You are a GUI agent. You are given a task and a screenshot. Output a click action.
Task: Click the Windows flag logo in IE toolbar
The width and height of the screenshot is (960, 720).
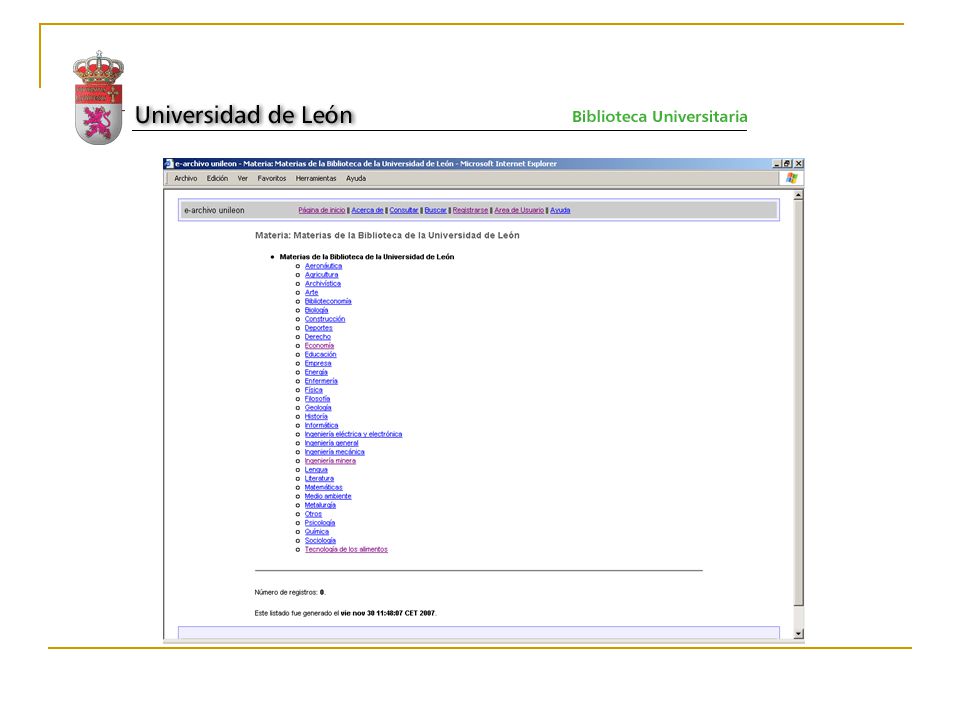[792, 178]
